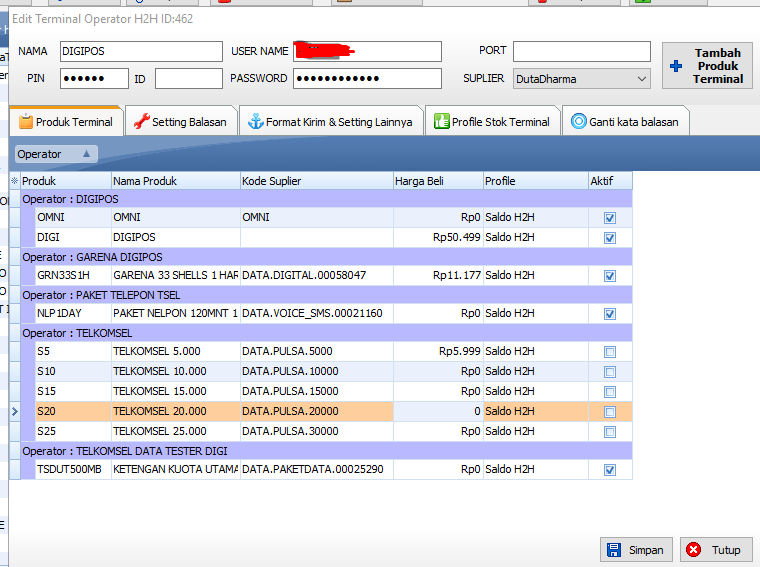Click the grid column chooser asterisk
Screen dimensions: 760x567
click(14, 181)
